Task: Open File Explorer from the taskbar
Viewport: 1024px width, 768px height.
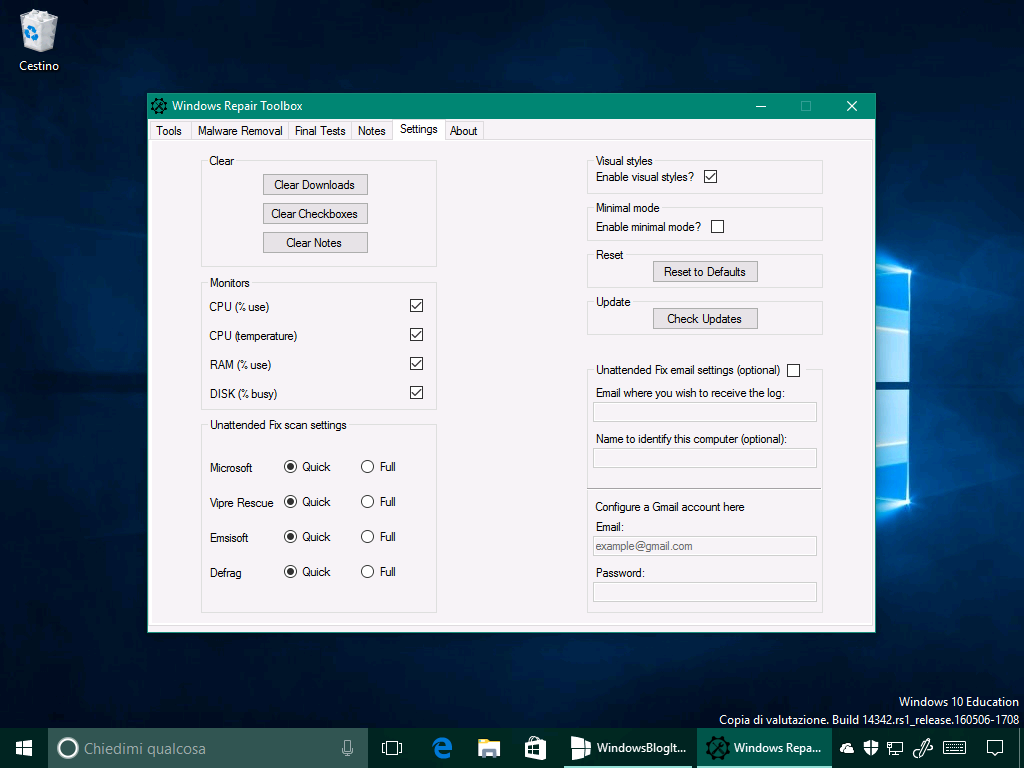Action: pos(488,748)
